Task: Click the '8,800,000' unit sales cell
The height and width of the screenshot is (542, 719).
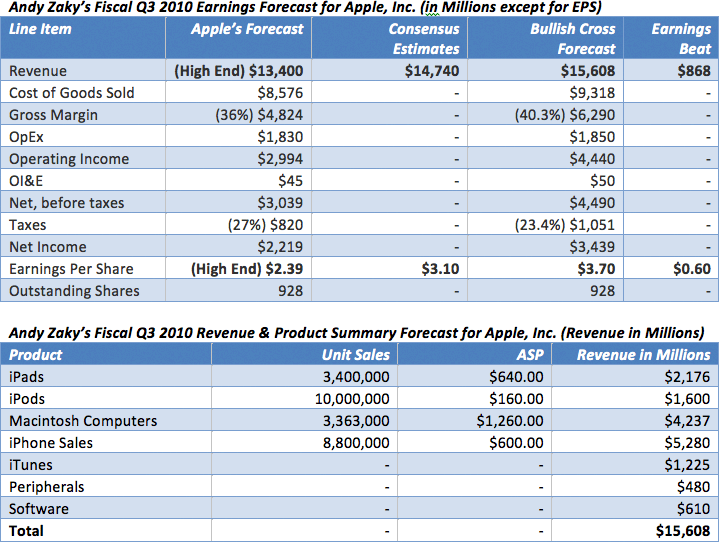Action: point(356,443)
